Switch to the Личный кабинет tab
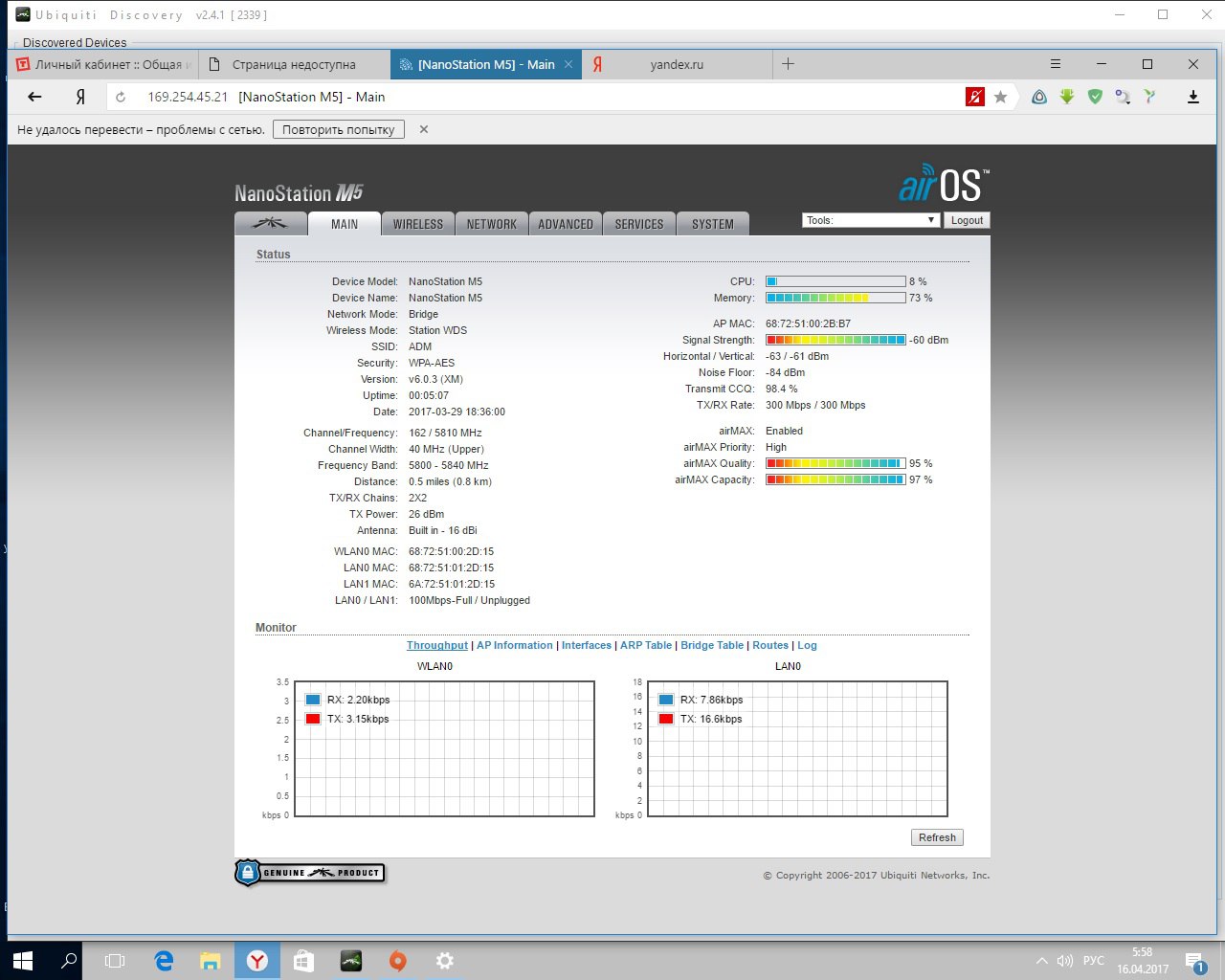The width and height of the screenshot is (1225, 980). (103, 64)
